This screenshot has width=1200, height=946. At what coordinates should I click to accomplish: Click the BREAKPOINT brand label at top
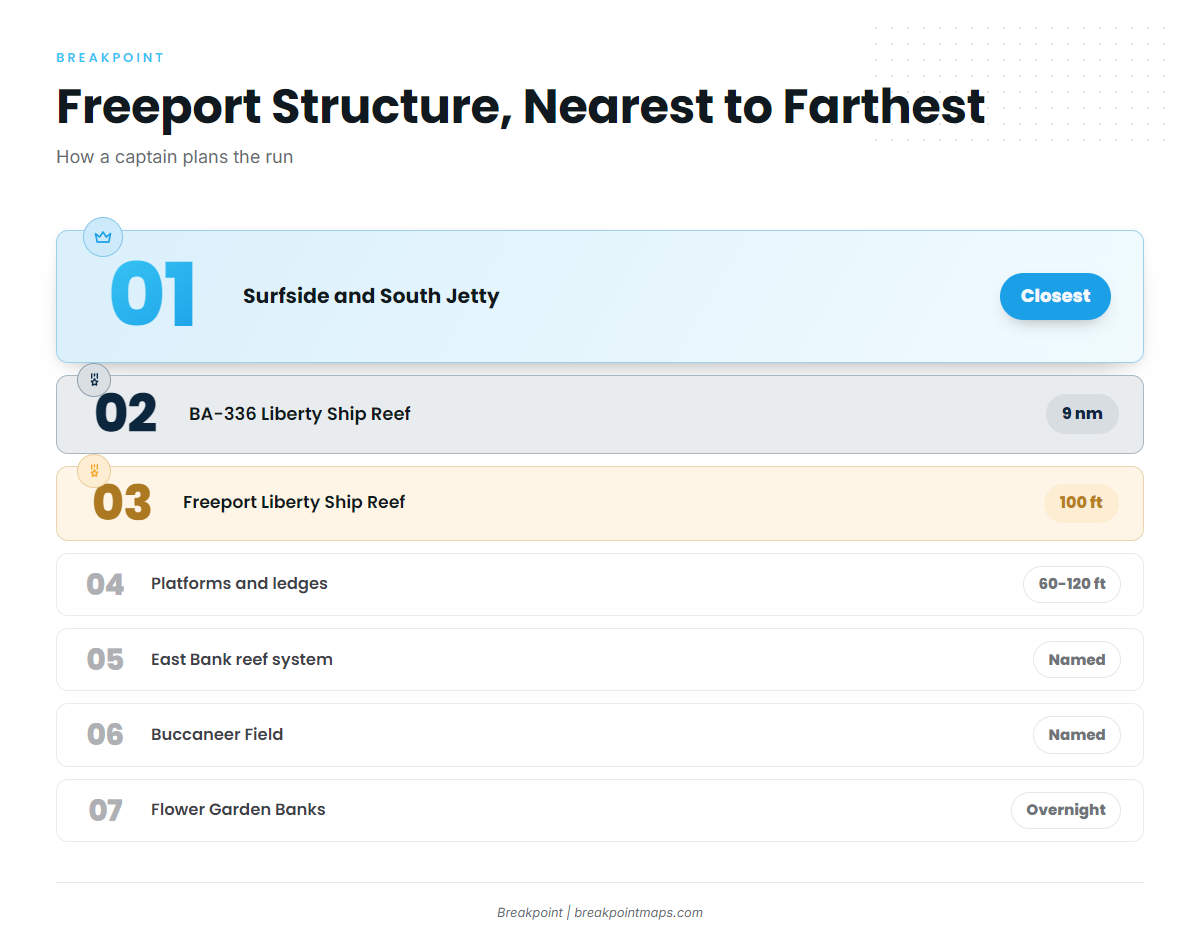[x=110, y=58]
